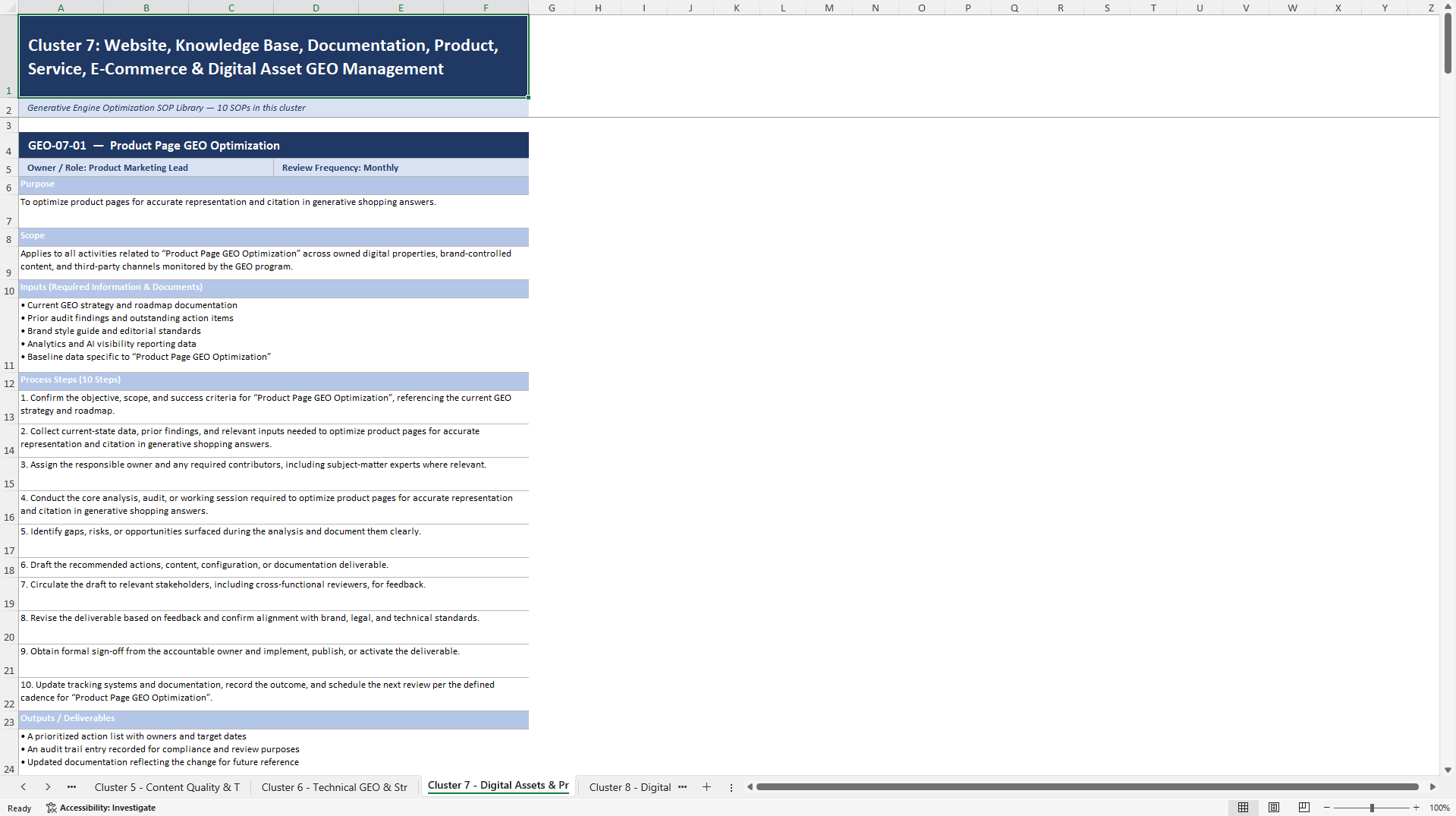This screenshot has width=1456, height=816.
Task: Go to previous sheet tab arrow
Action: point(24,787)
